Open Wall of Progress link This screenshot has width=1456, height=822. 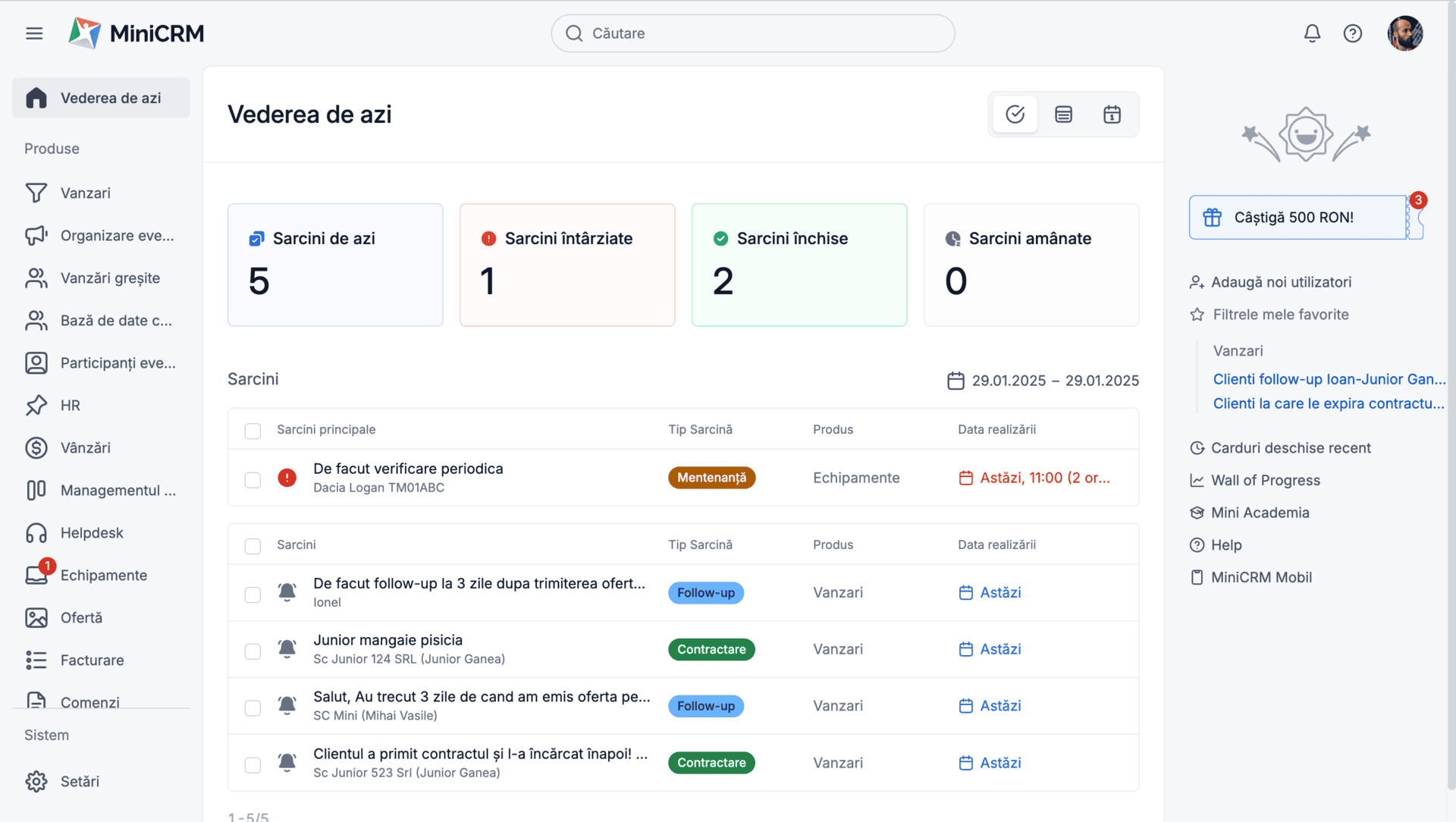(x=1256, y=480)
